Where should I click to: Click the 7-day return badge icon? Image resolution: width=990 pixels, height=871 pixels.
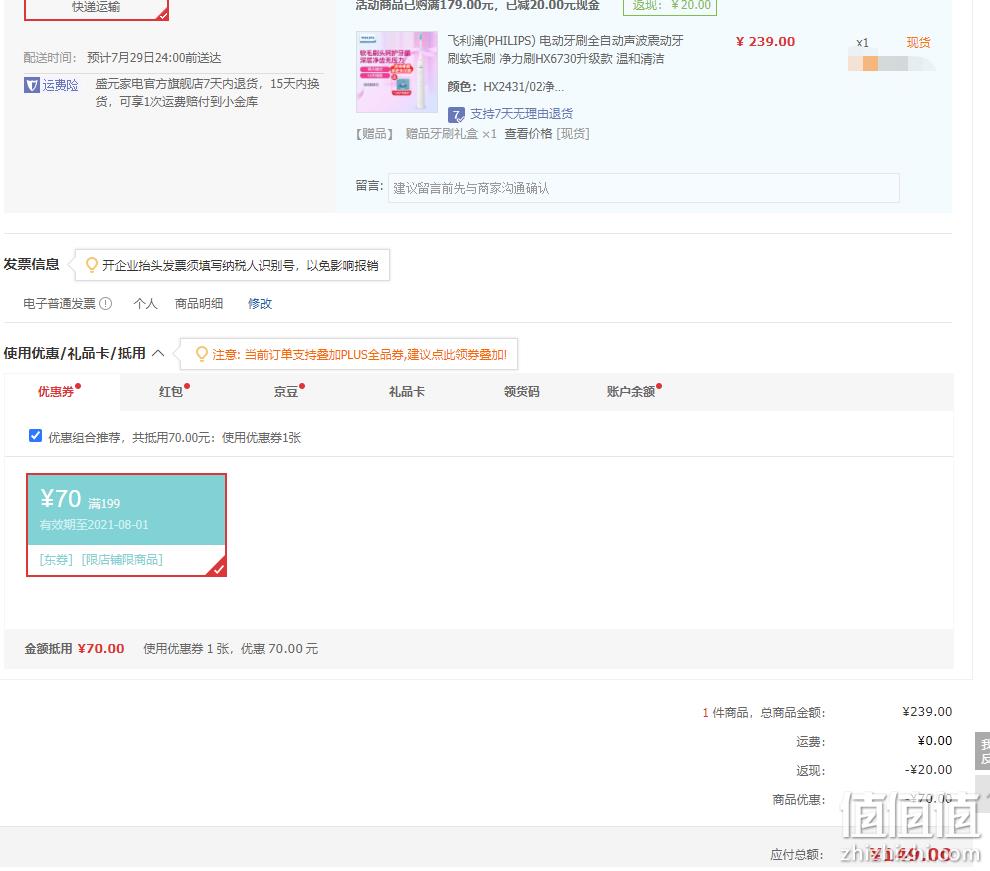(456, 115)
